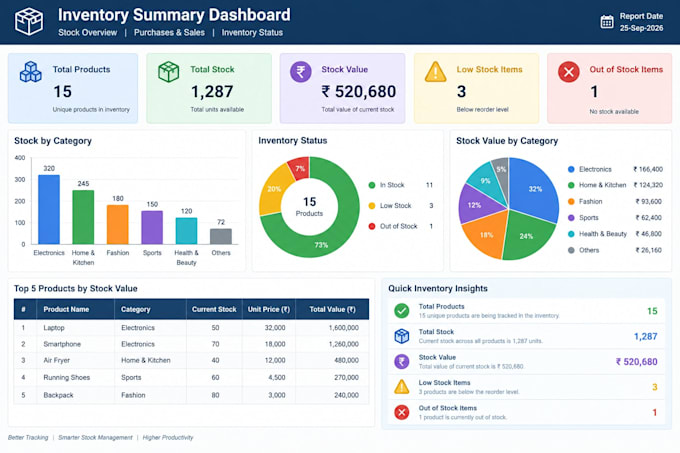680x453 pixels.
Task: Click the green 24% pie slice
Action: 527,235
